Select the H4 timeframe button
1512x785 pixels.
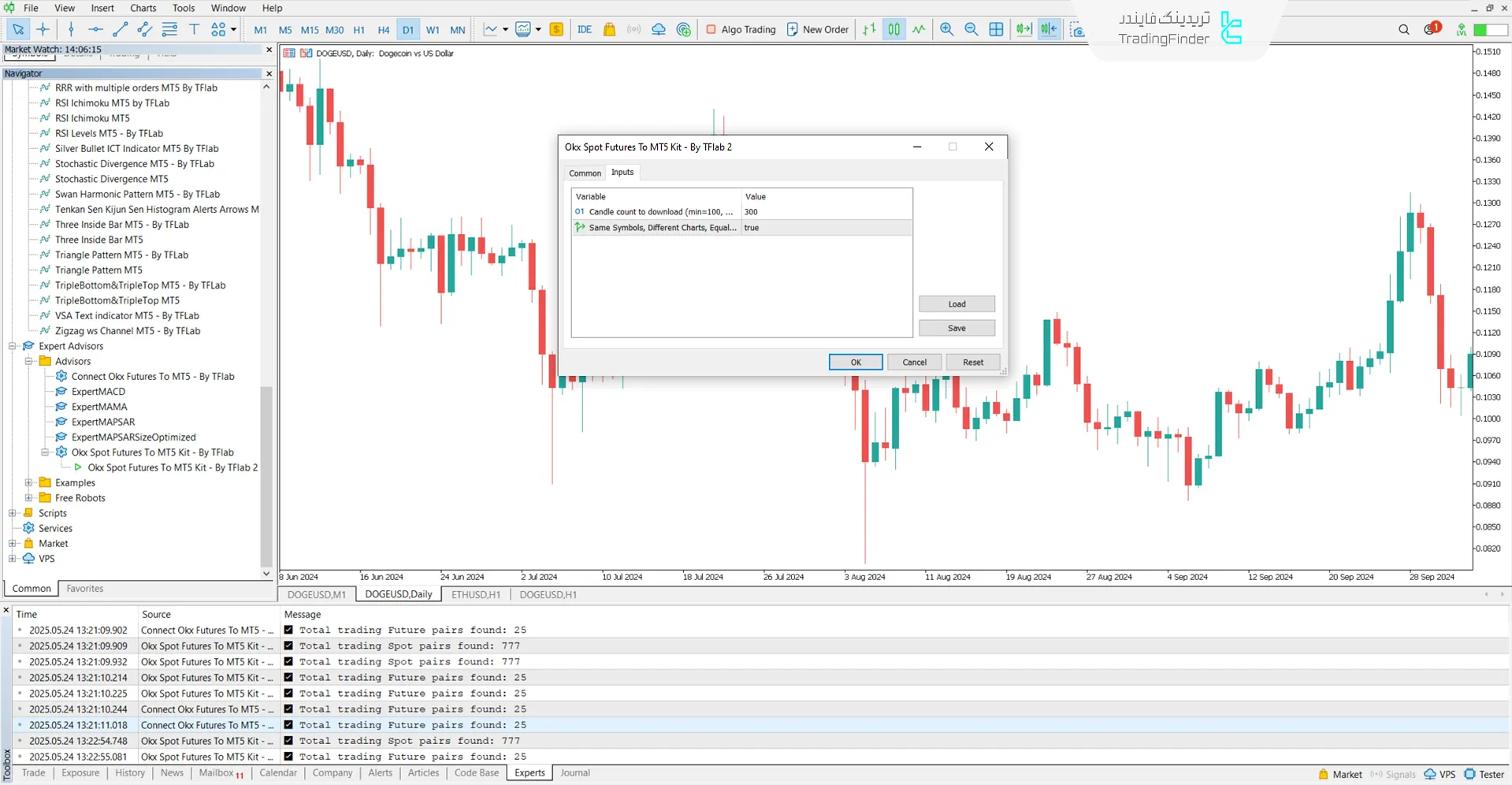point(383,30)
